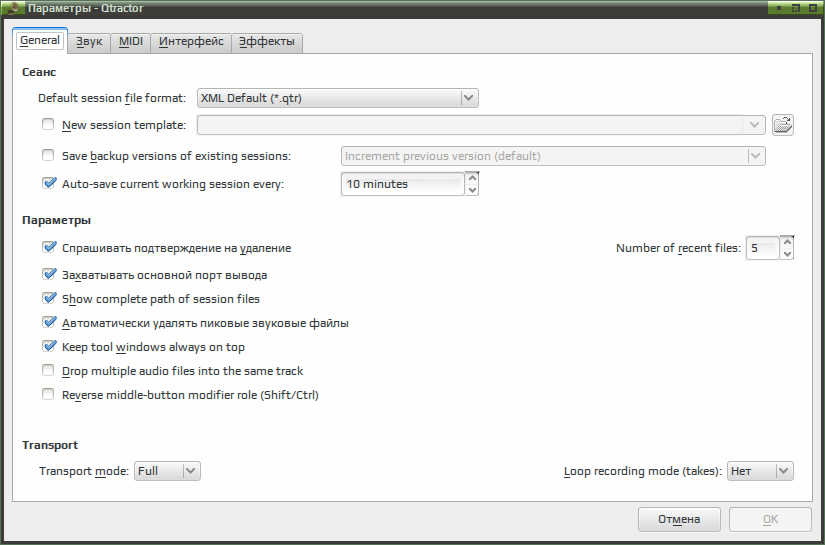
Task: Click the Transport mode label
Action: pos(84,471)
